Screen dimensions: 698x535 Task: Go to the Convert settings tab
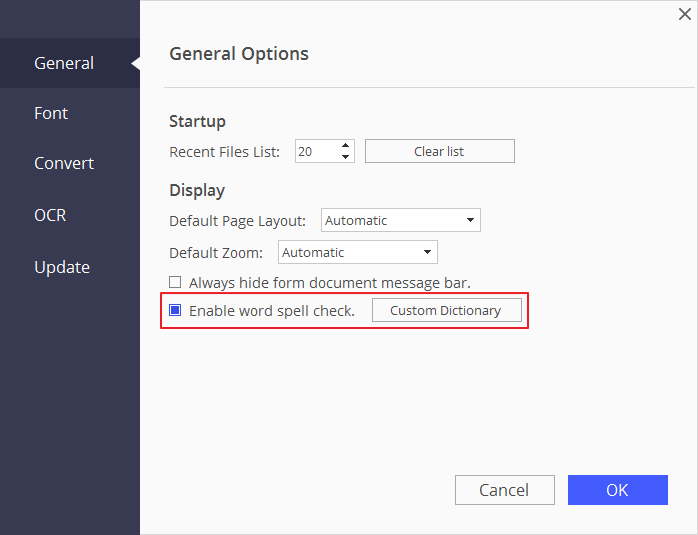click(64, 163)
